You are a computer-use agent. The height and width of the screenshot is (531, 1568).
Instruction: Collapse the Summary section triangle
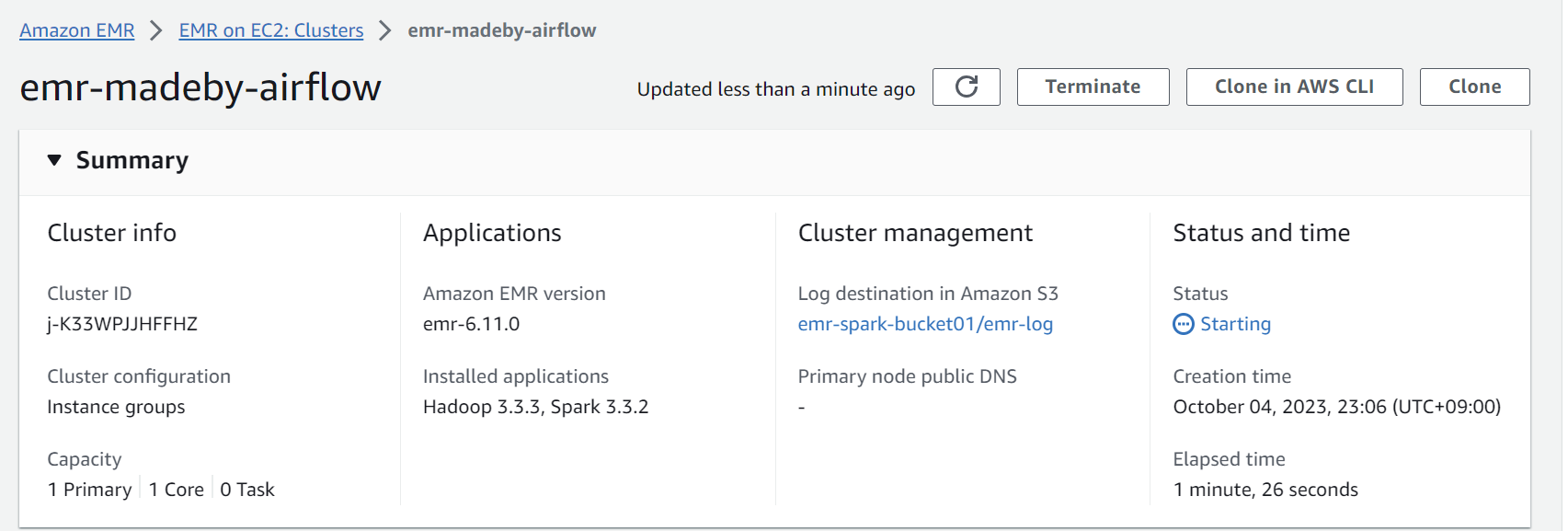pos(54,160)
